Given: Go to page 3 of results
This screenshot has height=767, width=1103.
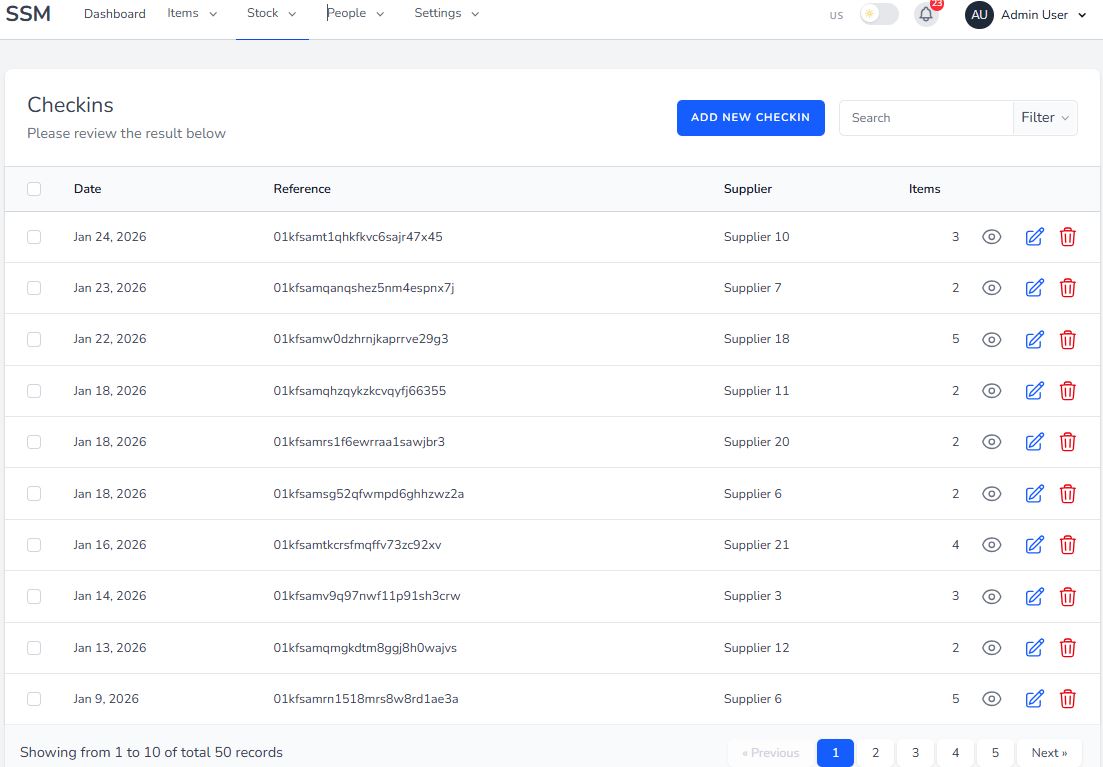Looking at the screenshot, I should tap(915, 753).
